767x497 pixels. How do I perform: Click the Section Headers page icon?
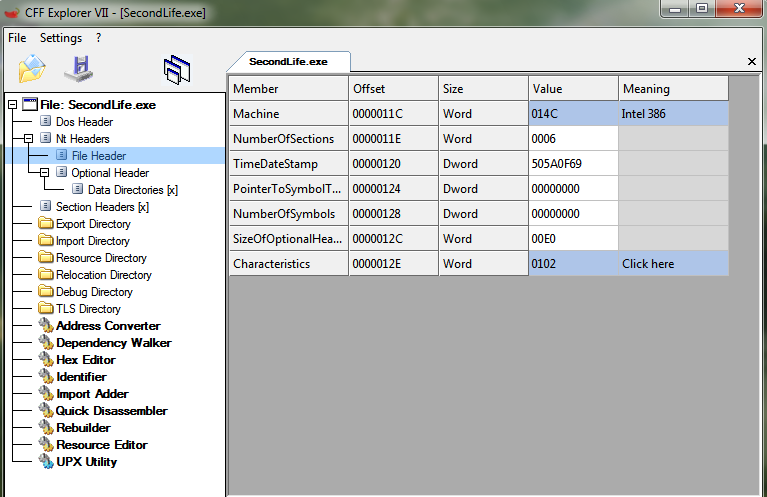(45, 206)
